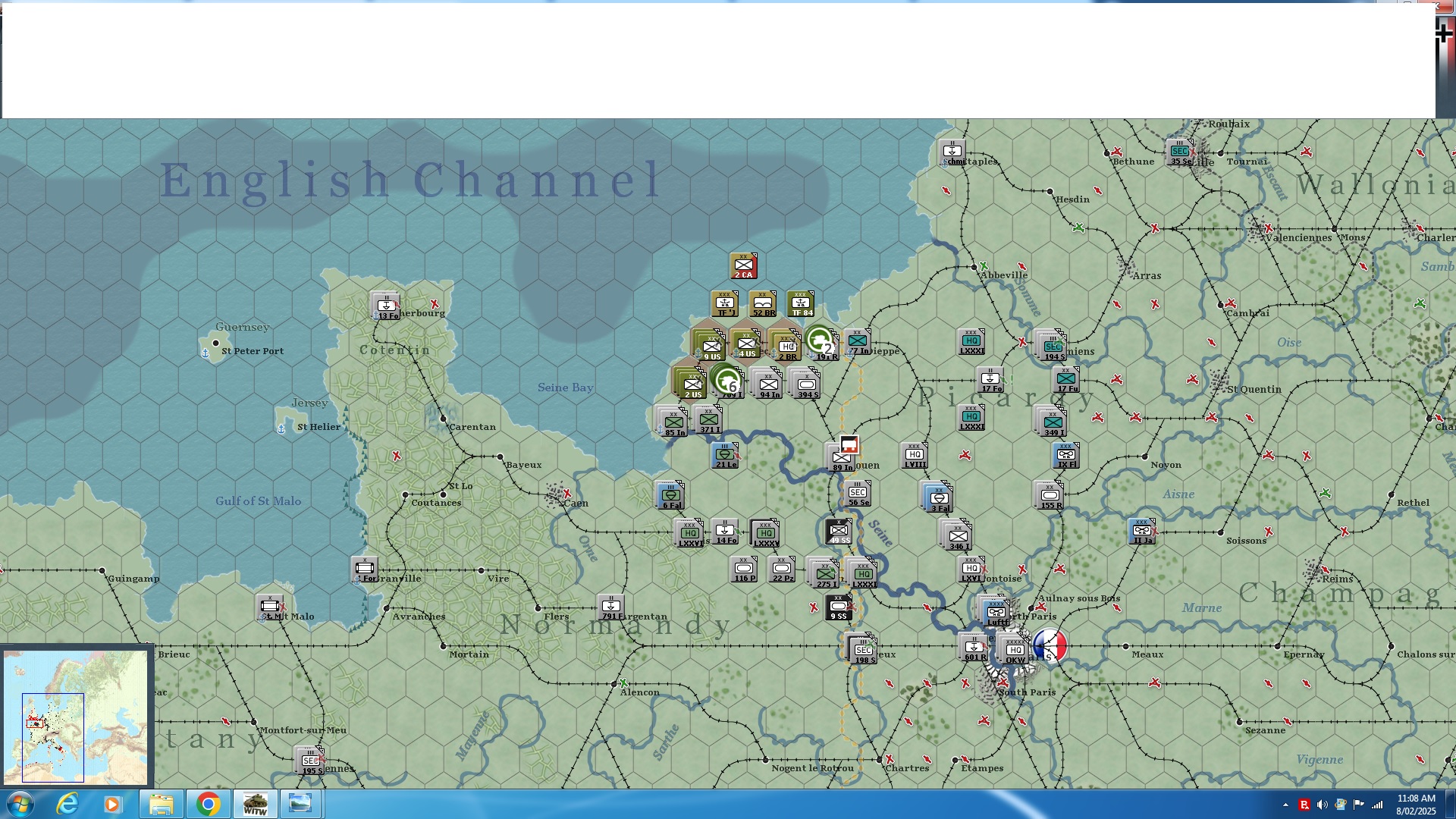
Task: Open the WITW game taskbar button
Action: [255, 804]
